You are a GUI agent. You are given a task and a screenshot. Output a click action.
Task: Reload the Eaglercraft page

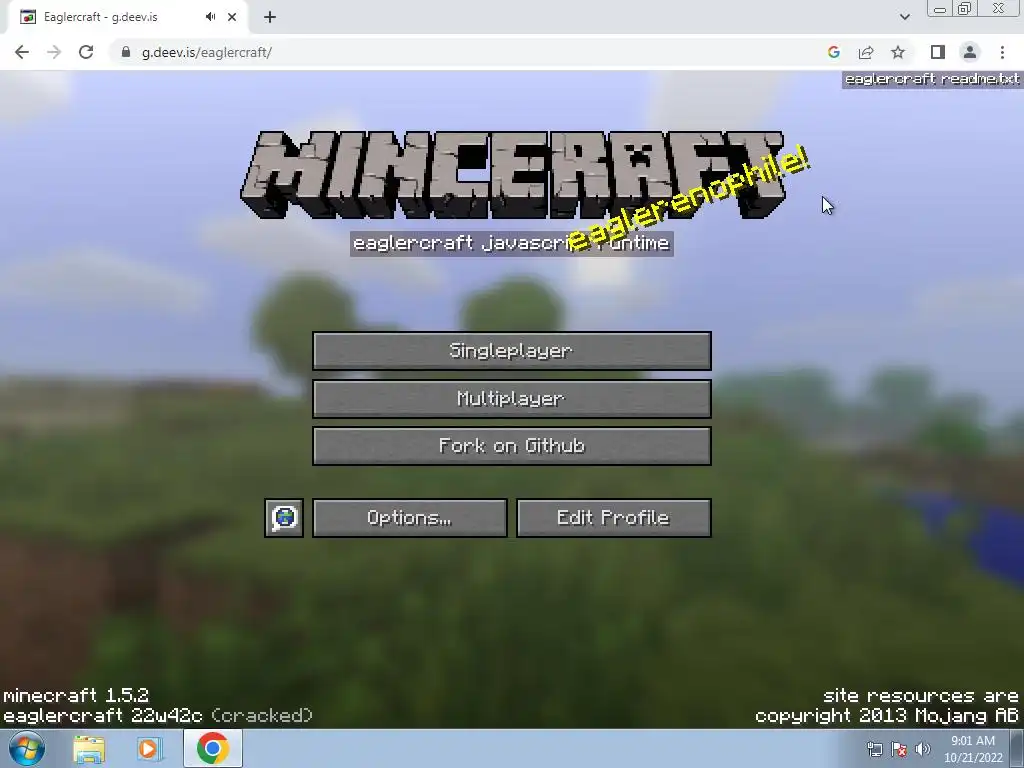coord(86,52)
